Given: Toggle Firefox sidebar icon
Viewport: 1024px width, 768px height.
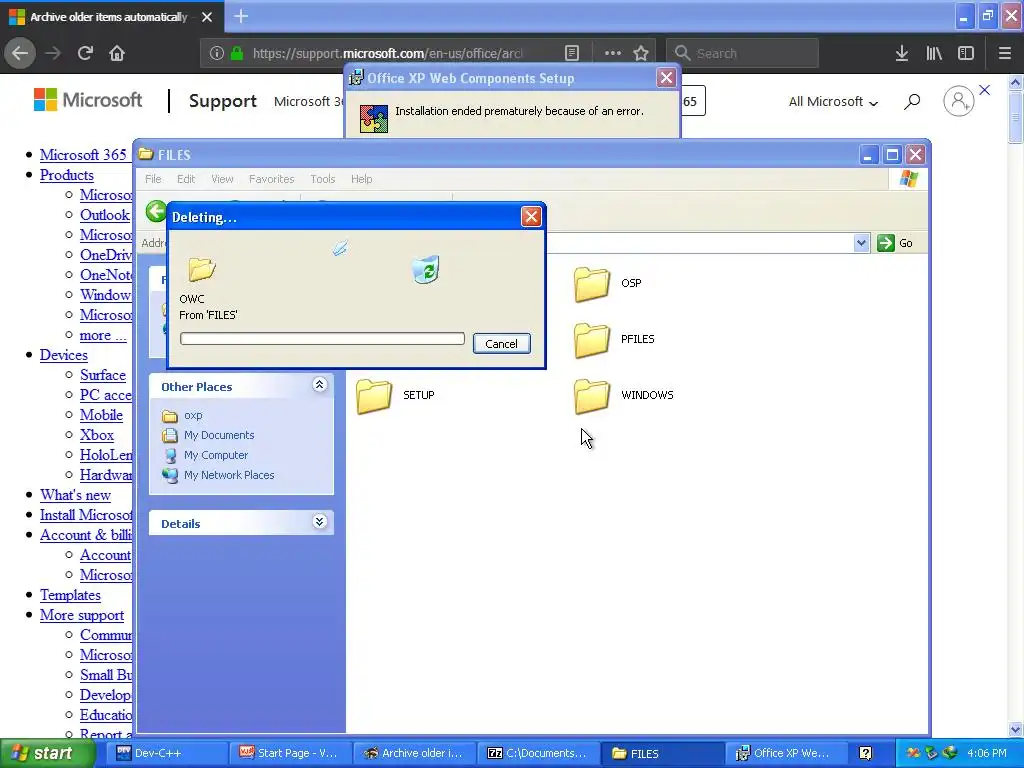Looking at the screenshot, I should [x=966, y=53].
